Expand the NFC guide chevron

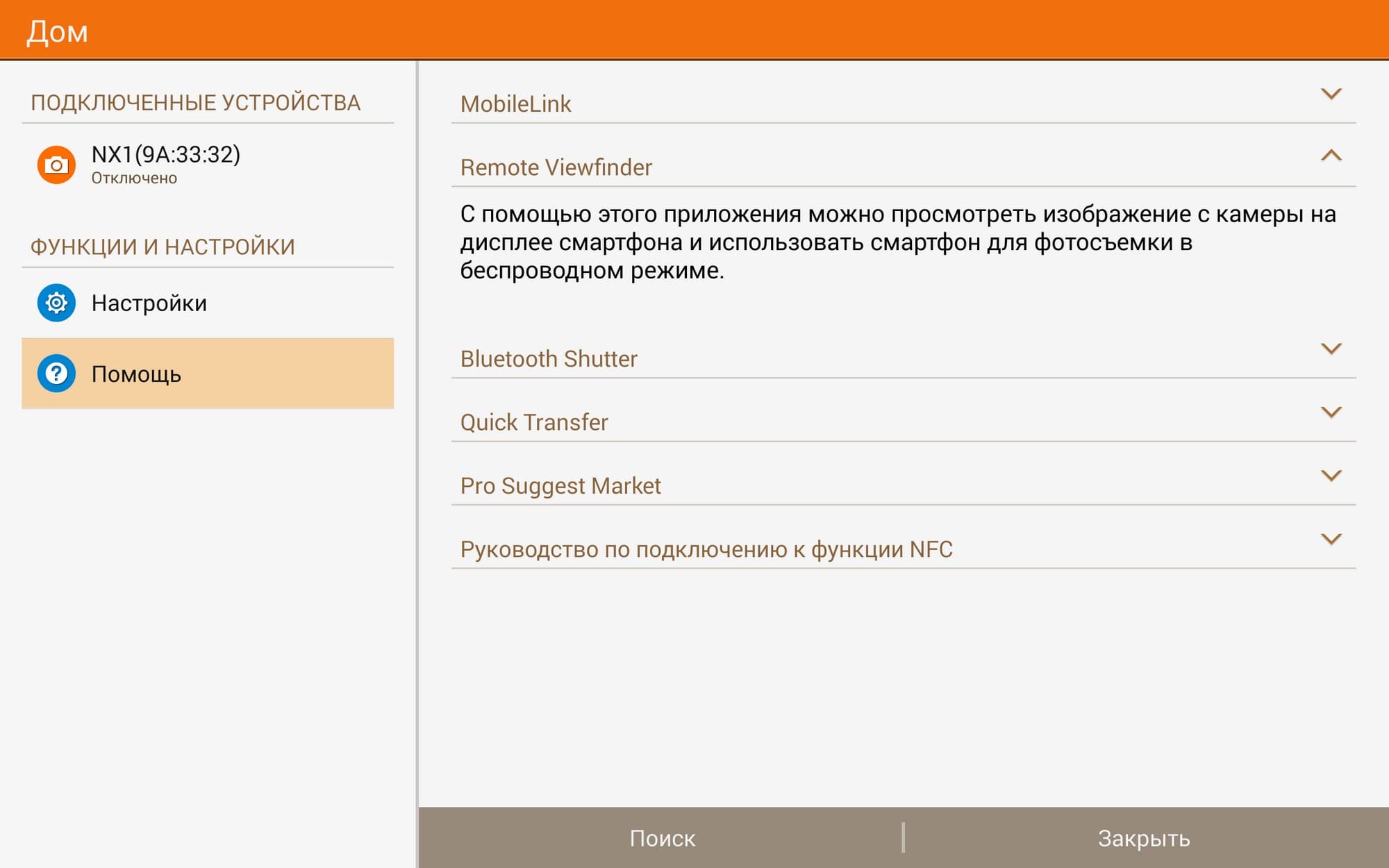1330,539
